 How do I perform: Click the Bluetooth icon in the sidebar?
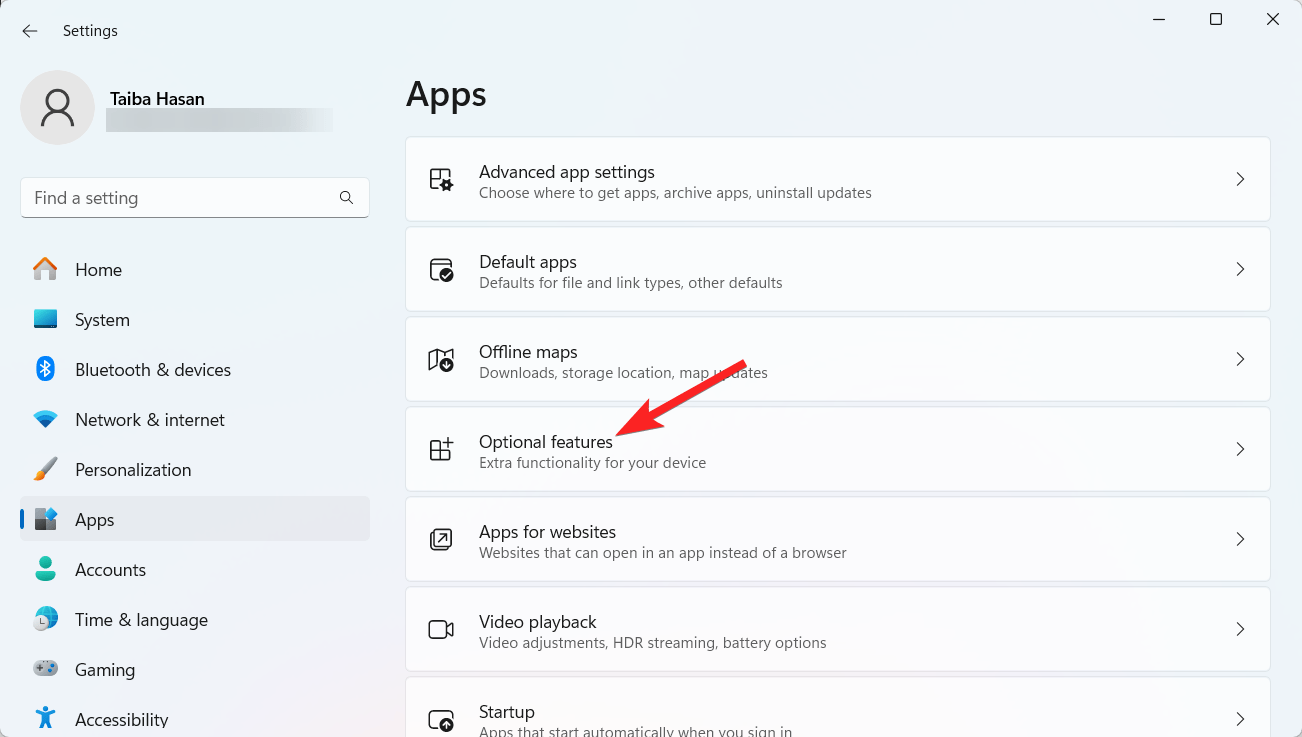coord(45,369)
